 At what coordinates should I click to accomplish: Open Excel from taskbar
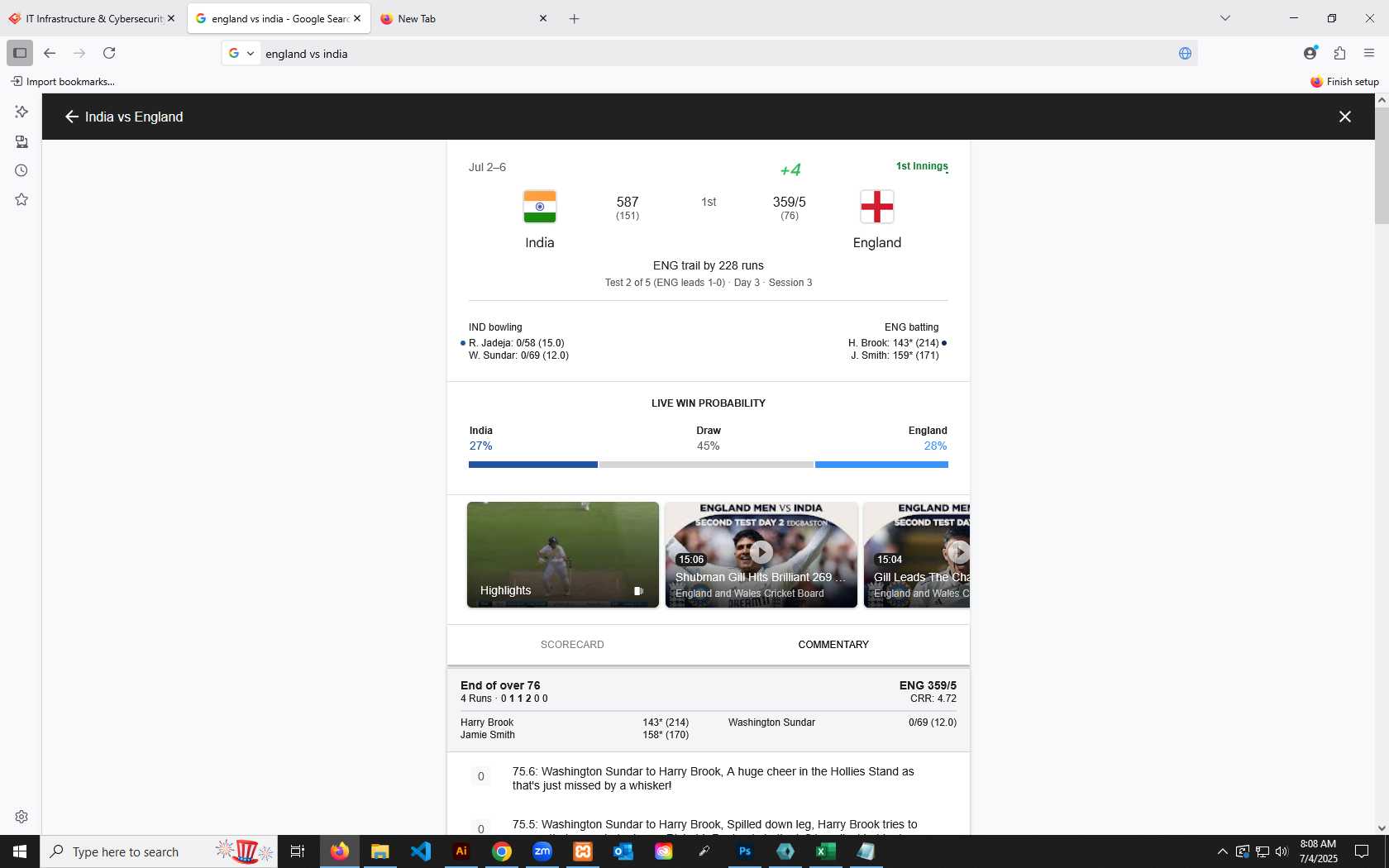coord(825,851)
